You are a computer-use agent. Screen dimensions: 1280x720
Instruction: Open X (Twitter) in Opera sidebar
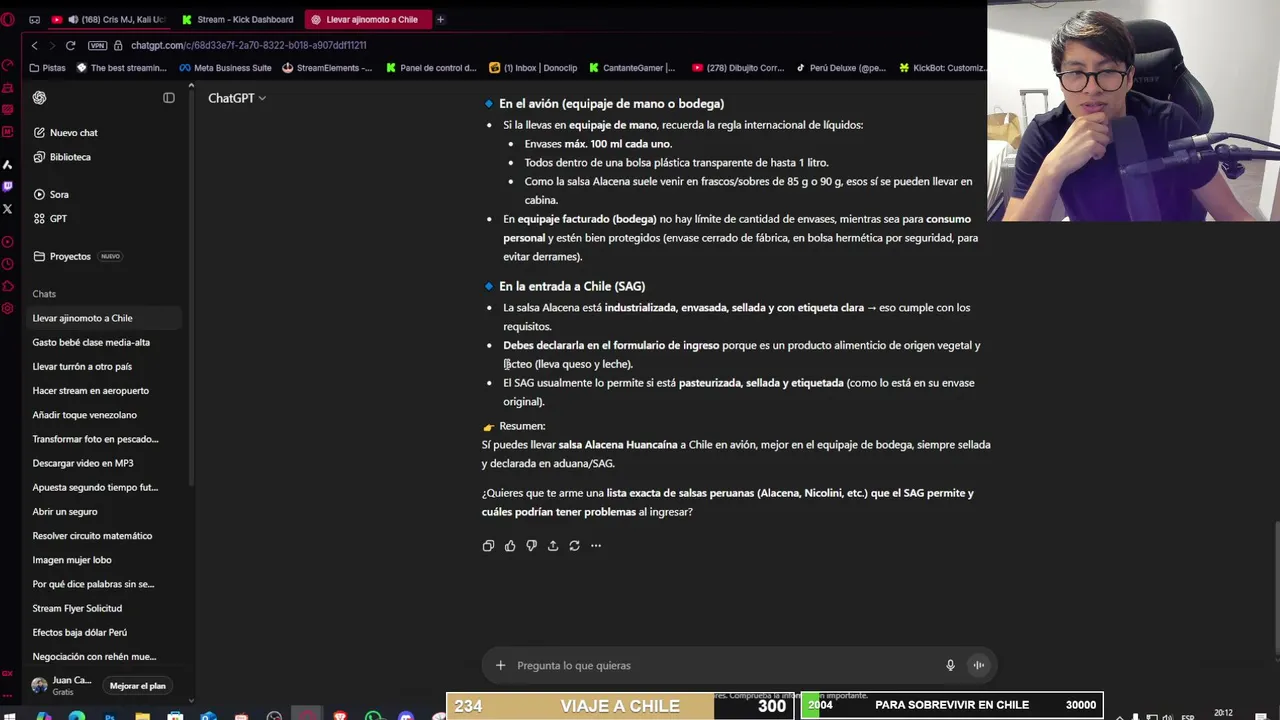tap(8, 209)
